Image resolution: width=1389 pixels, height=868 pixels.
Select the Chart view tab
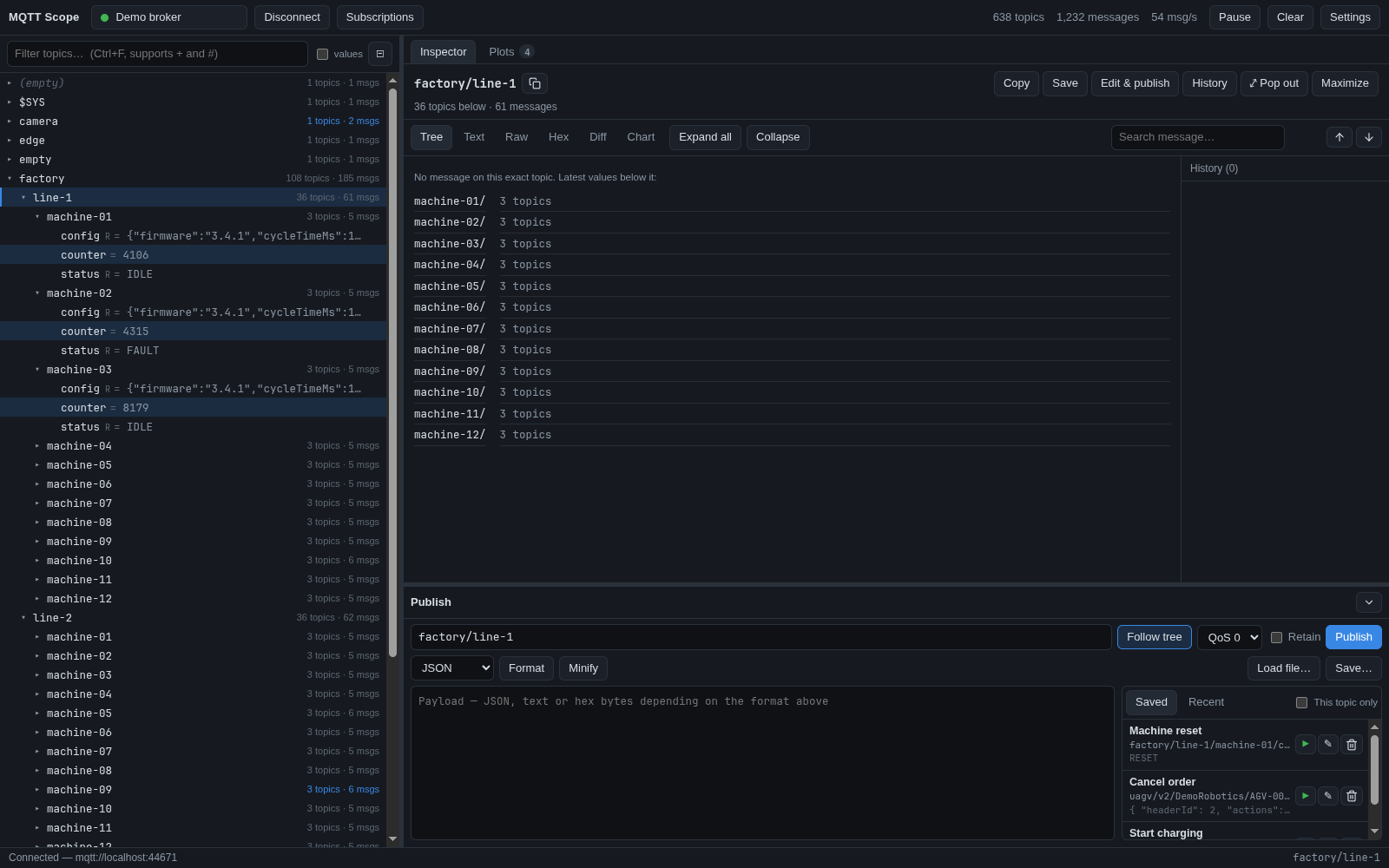coord(641,137)
